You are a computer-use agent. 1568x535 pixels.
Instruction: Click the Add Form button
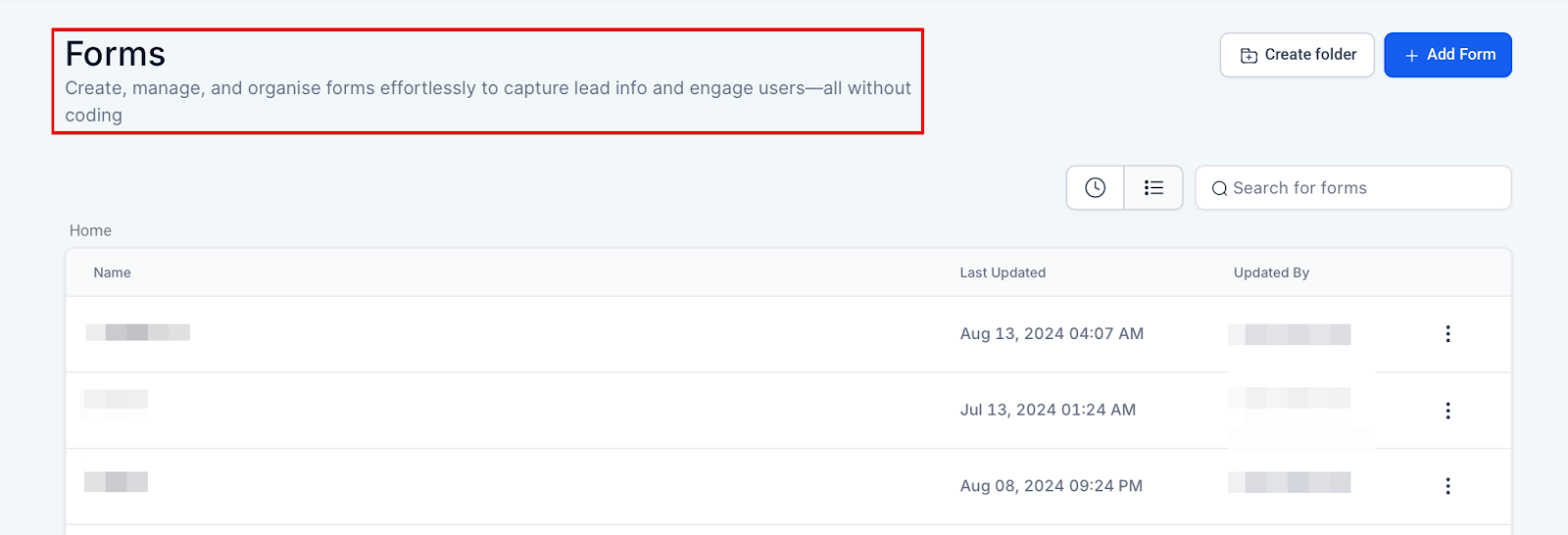[1447, 55]
